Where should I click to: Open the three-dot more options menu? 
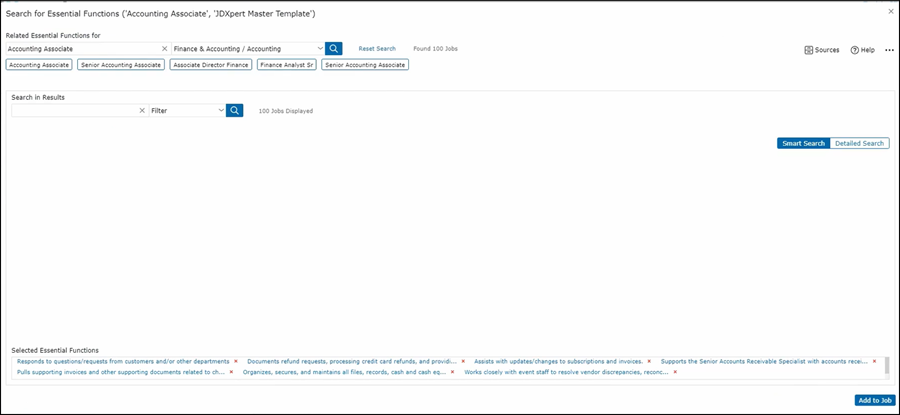pyautogui.click(x=889, y=50)
